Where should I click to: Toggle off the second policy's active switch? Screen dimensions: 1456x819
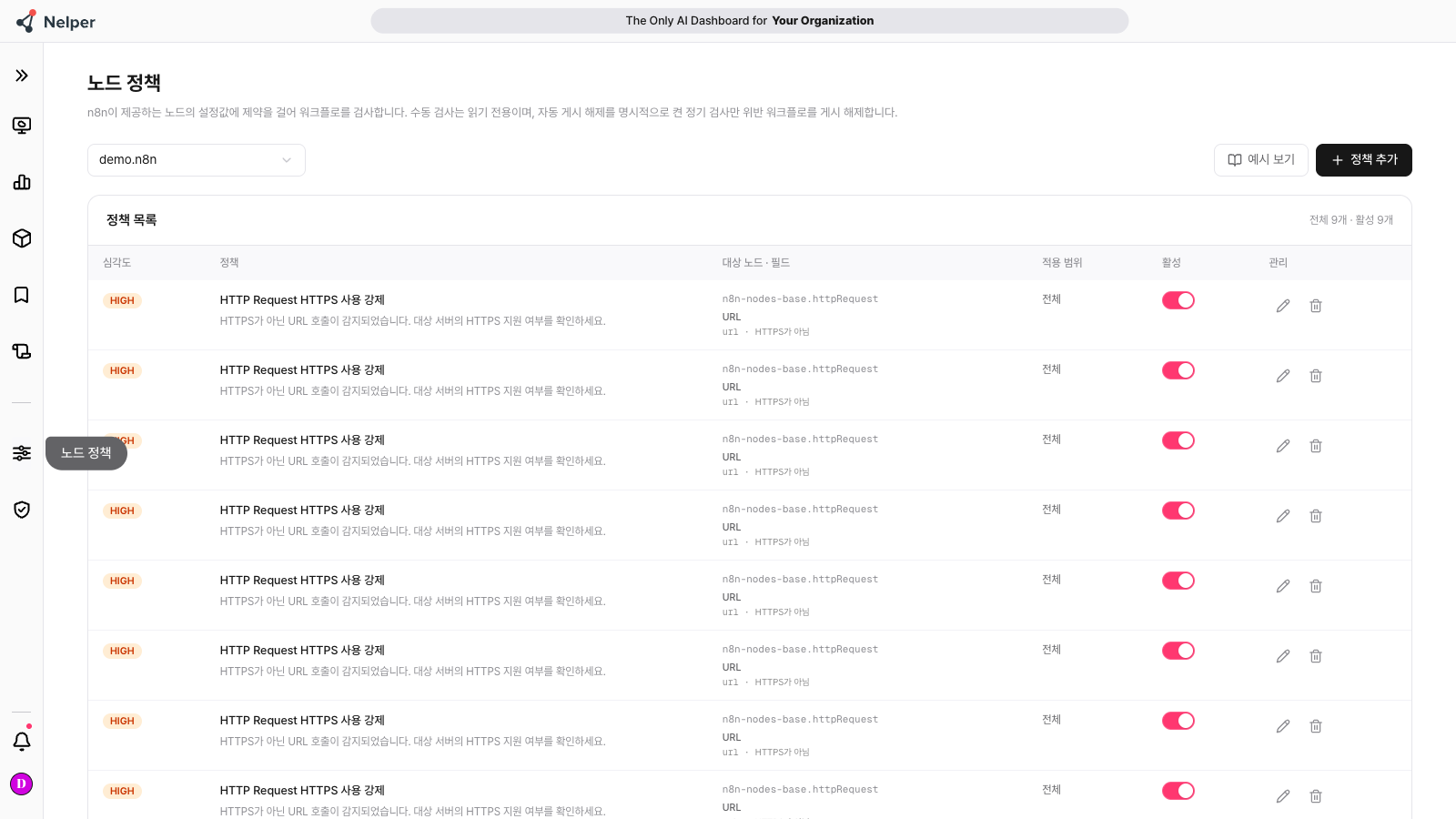click(1178, 370)
